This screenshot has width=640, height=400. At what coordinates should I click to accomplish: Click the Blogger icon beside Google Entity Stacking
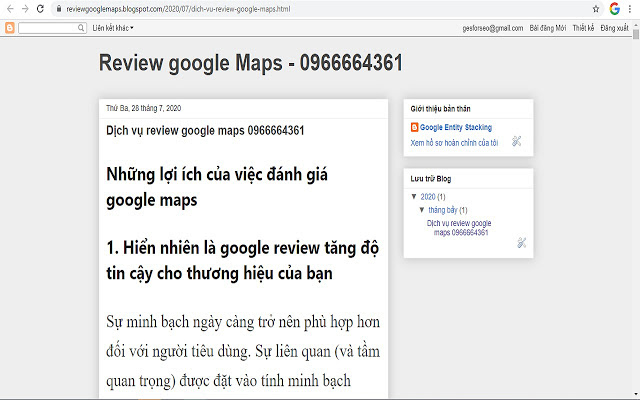pos(414,127)
